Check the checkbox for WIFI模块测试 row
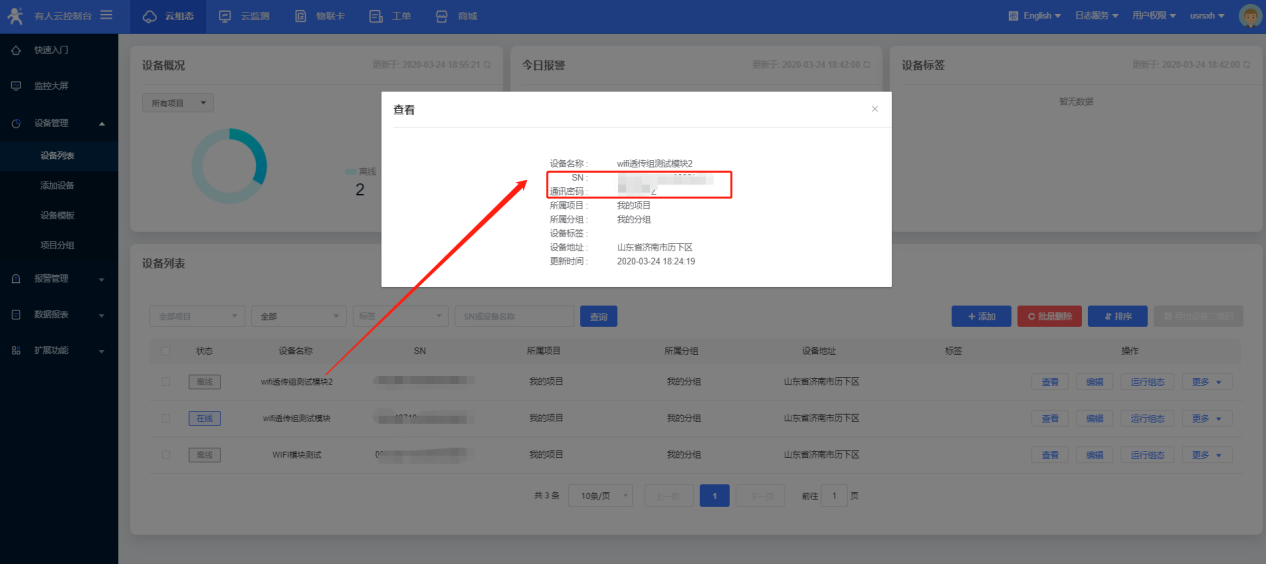 (166, 455)
